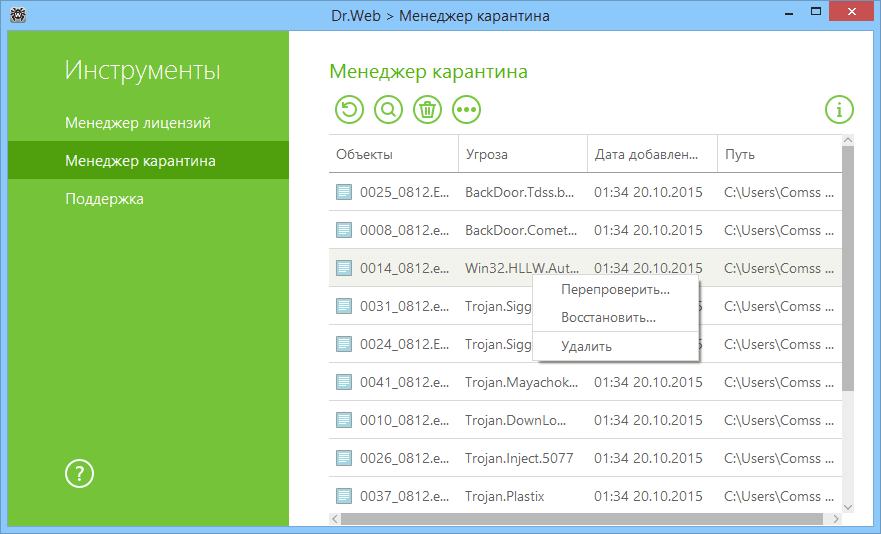
Task: Click path cell in Trojan.DownLo... row
Action: click(779, 420)
